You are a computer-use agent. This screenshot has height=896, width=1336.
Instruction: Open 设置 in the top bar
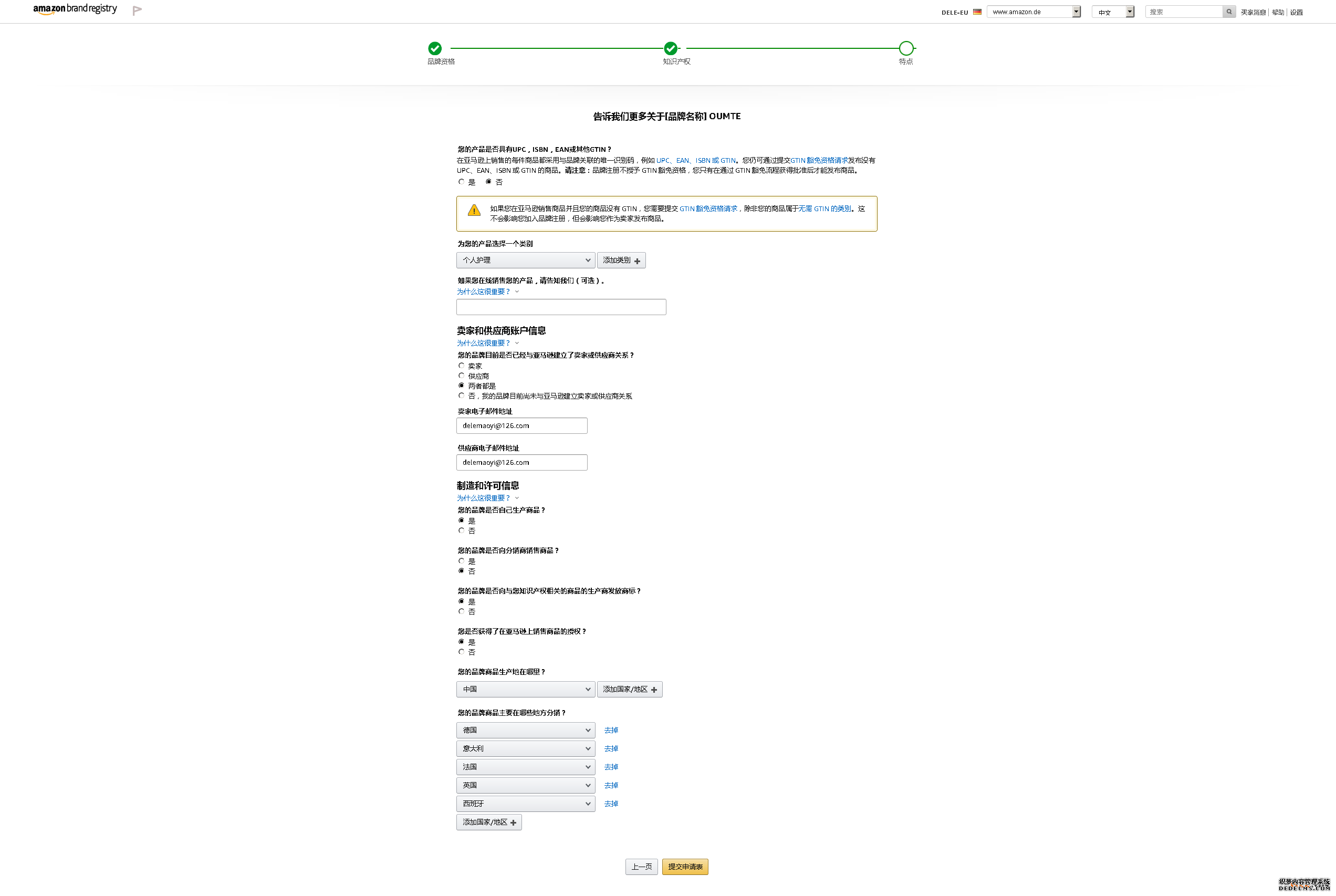pos(1297,12)
